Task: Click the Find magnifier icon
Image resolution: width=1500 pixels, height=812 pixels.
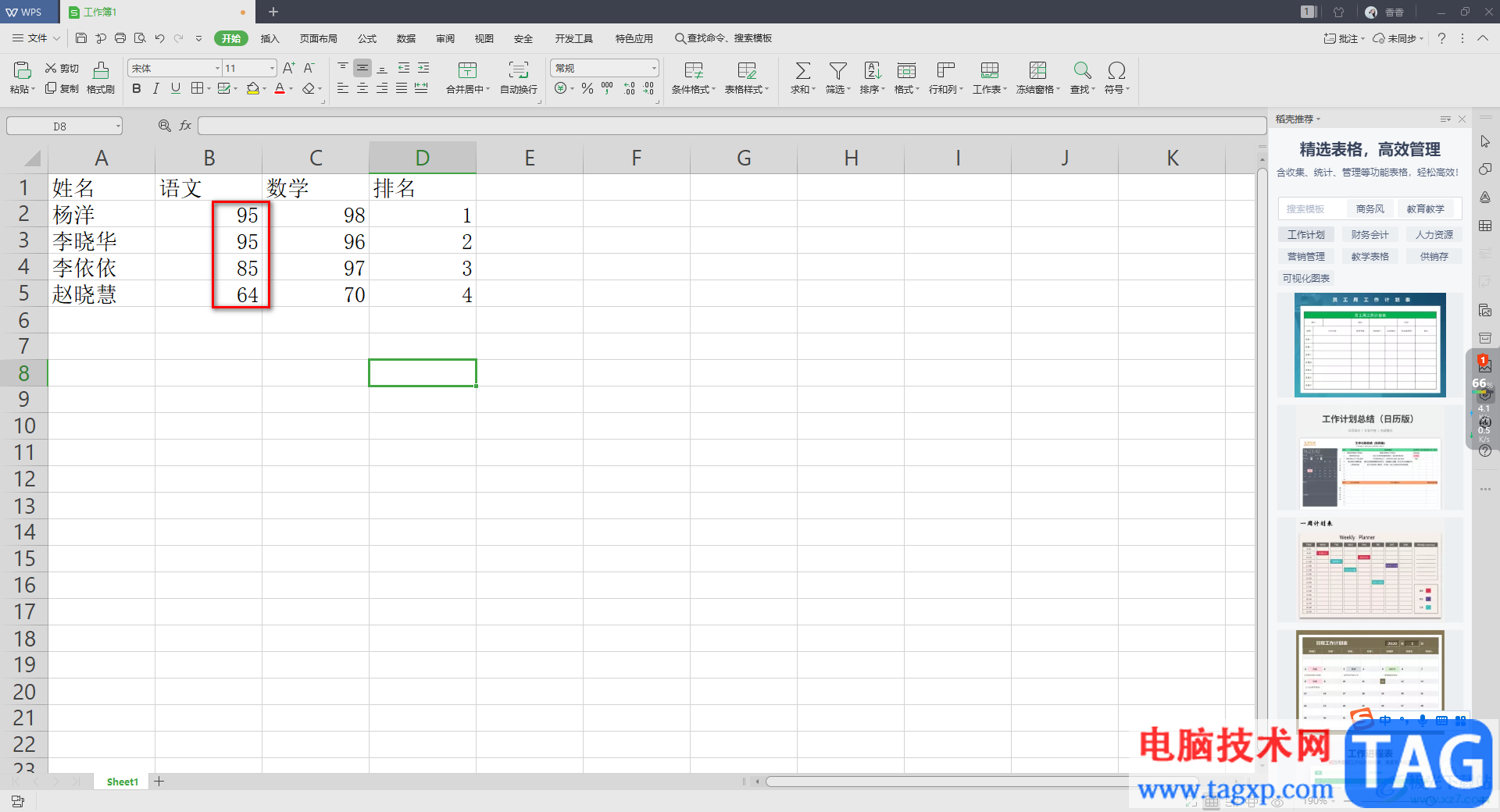Action: click(1082, 71)
